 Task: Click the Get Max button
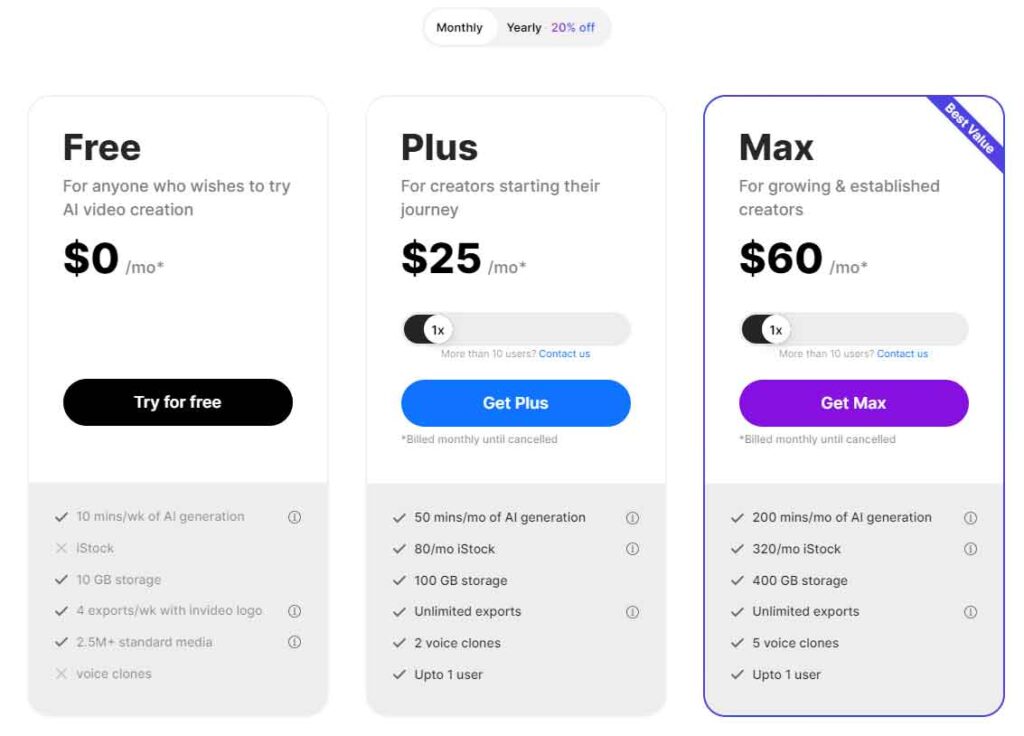[x=853, y=402]
